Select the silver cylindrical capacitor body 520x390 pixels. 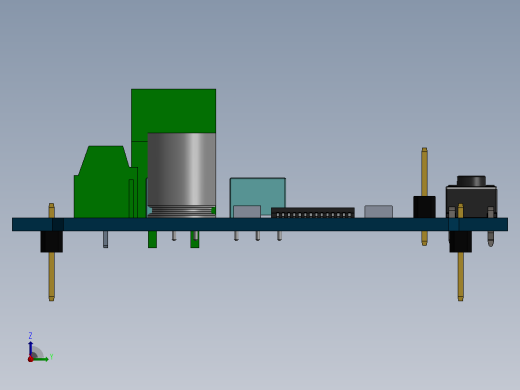click(182, 175)
